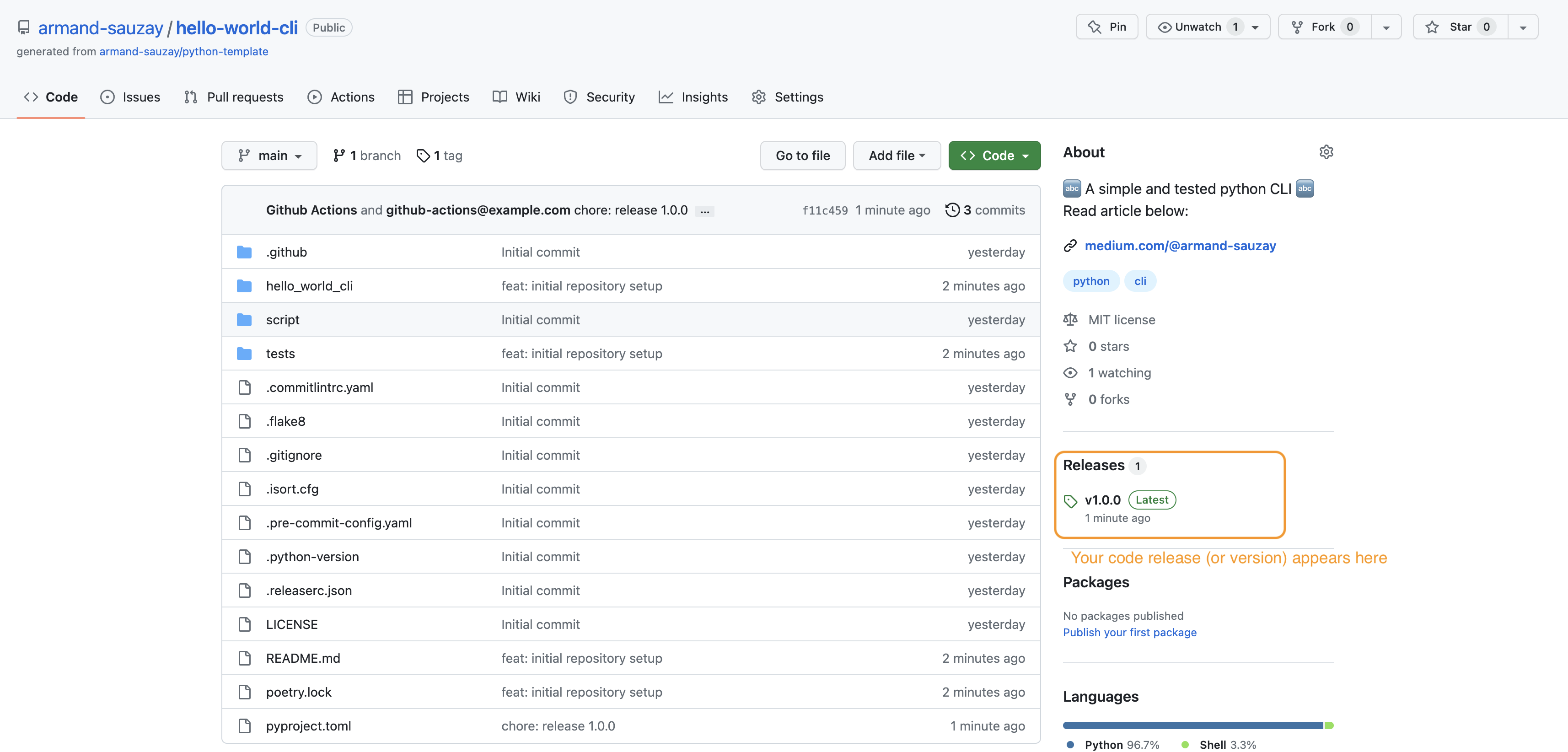Click the LICENSE file icon
The height and width of the screenshot is (752, 1568).
pyautogui.click(x=245, y=625)
